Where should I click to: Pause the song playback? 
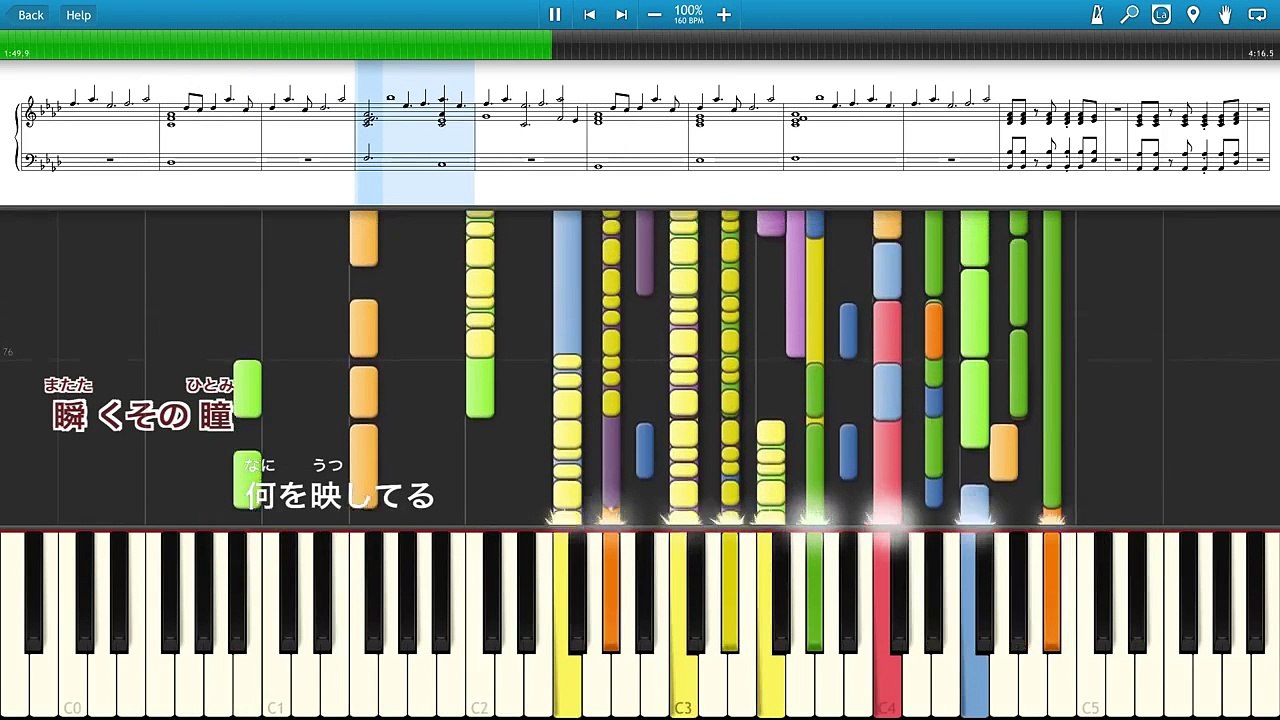pyautogui.click(x=555, y=14)
